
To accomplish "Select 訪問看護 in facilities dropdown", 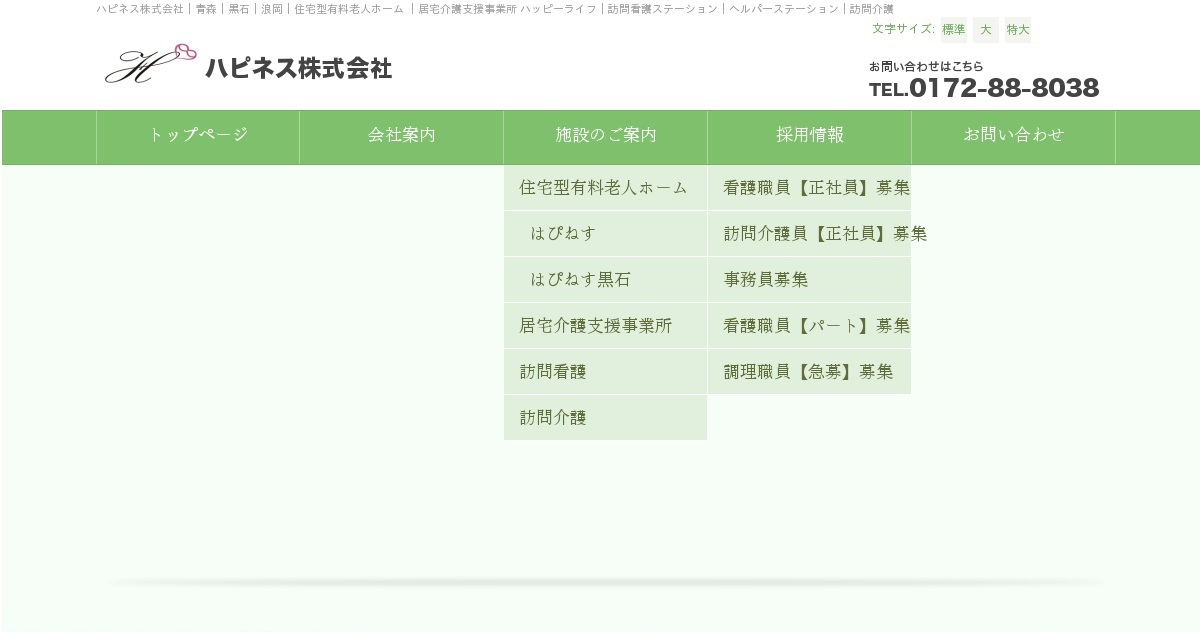I will [x=605, y=371].
